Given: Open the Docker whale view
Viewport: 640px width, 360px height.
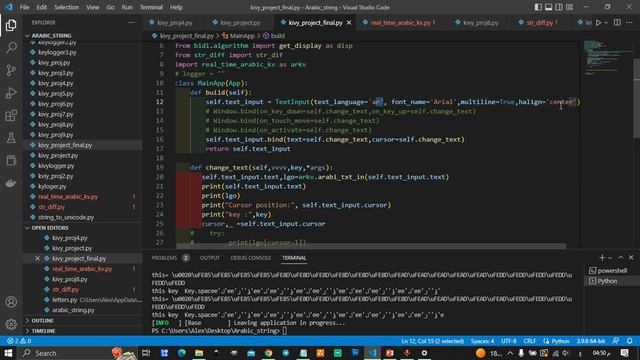Looking at the screenshot, I should tap(11, 183).
